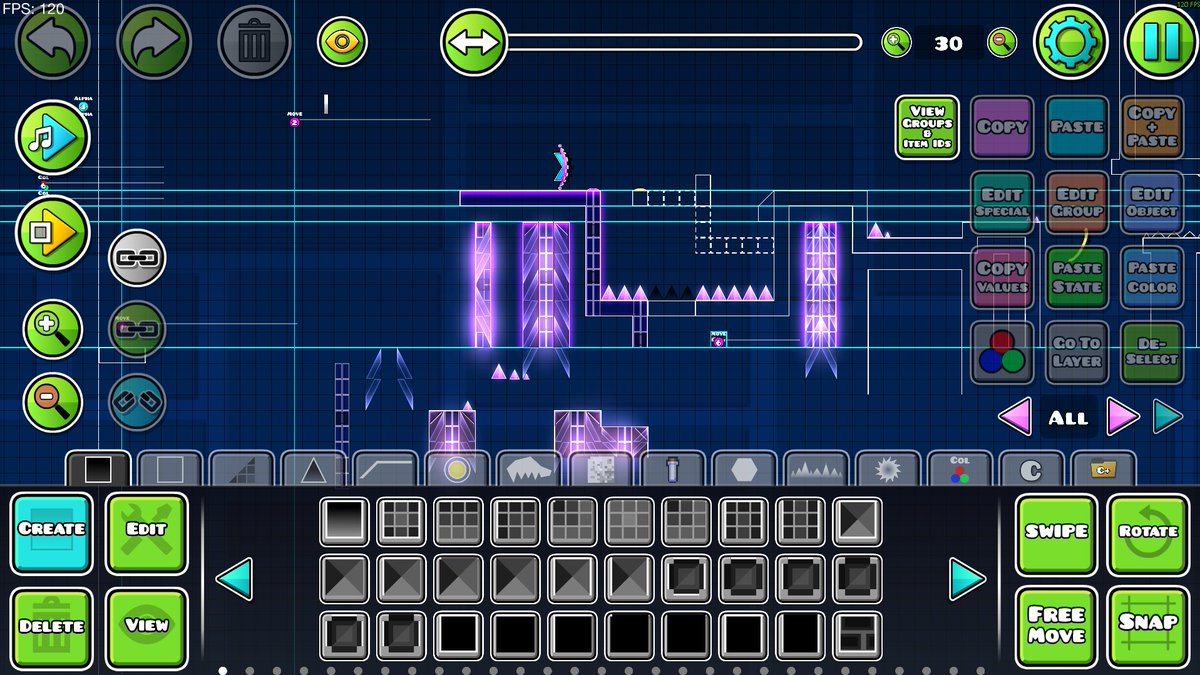Go to previous layer with pink left arrow

[1015, 416]
